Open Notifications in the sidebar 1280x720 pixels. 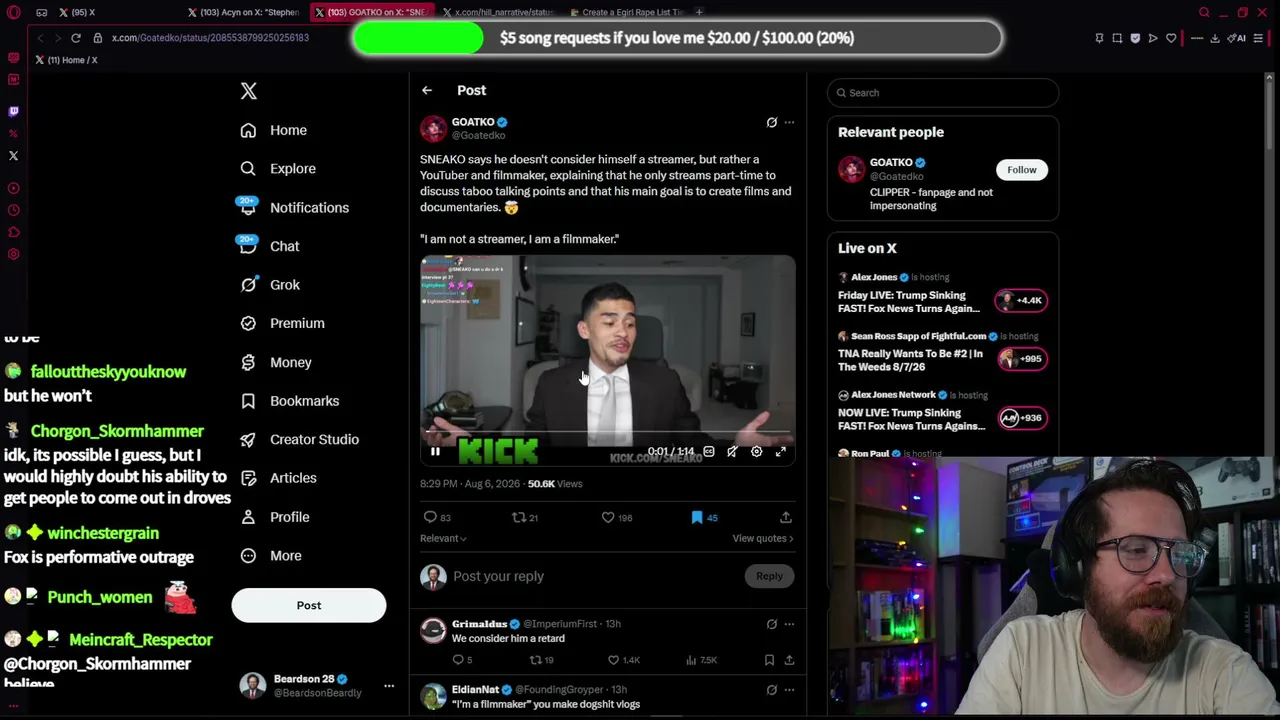coord(295,208)
